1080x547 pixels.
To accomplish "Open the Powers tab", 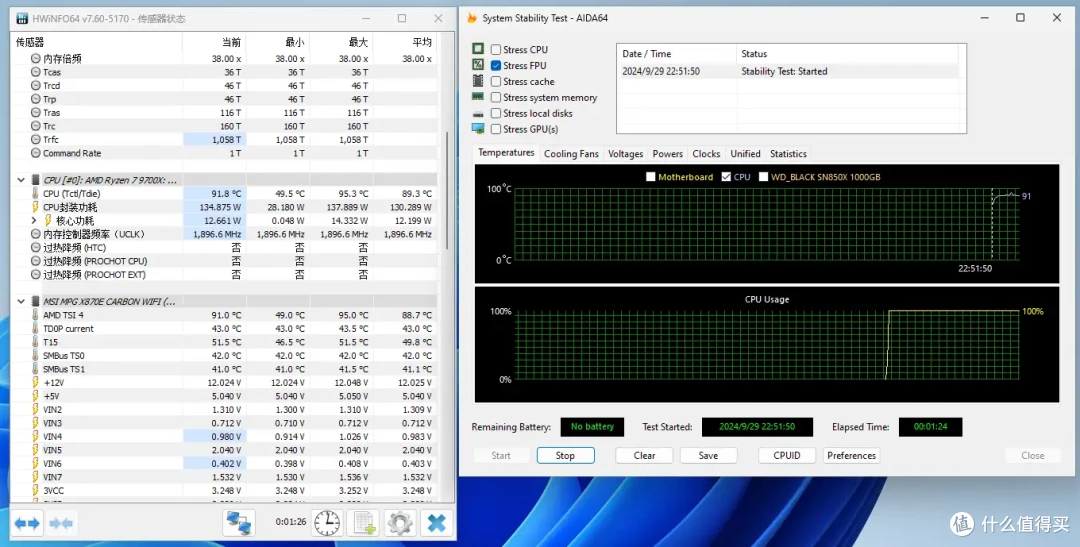I will [667, 154].
